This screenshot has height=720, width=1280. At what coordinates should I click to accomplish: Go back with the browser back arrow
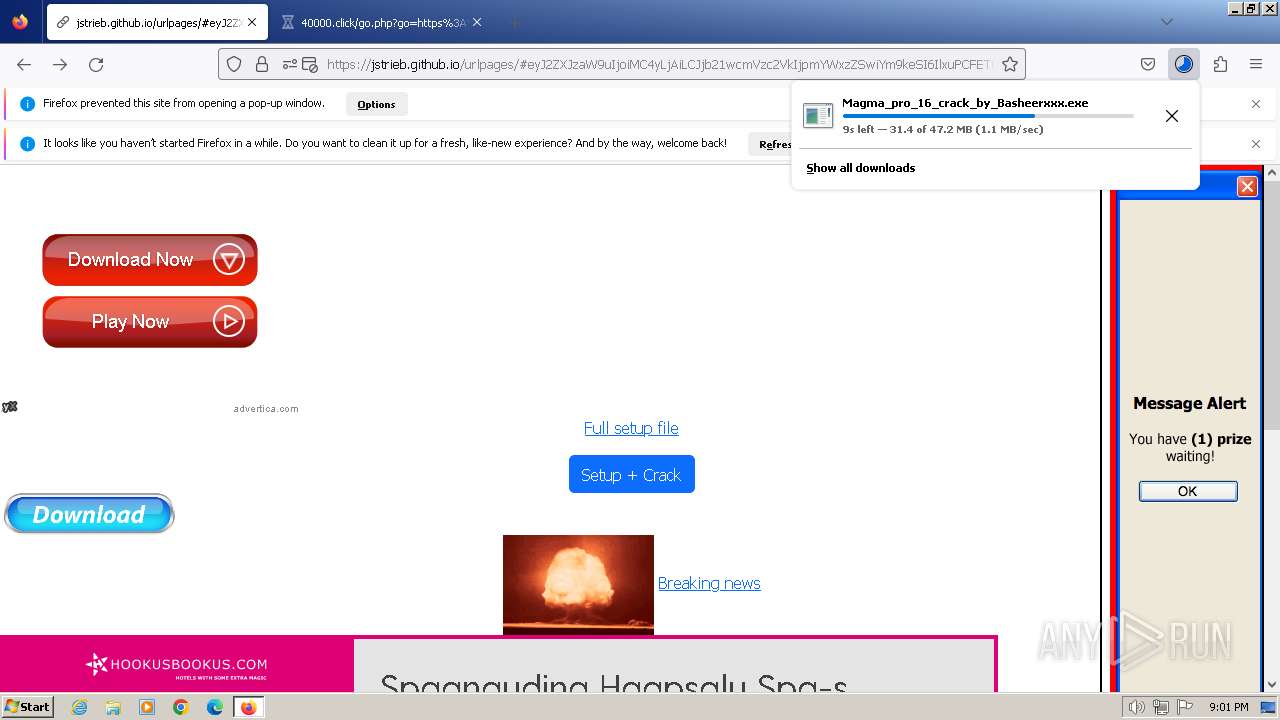[x=24, y=64]
